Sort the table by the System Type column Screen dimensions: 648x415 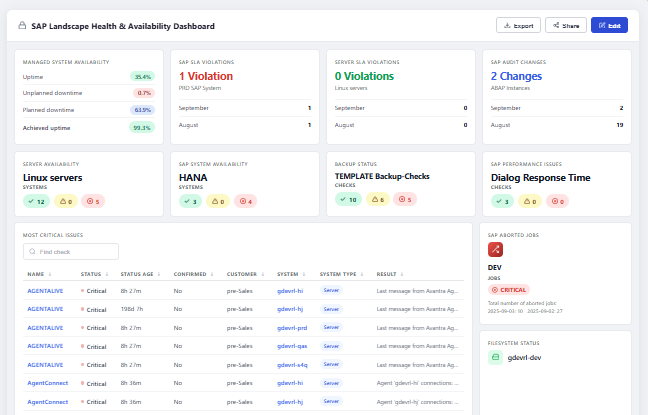click(341, 274)
